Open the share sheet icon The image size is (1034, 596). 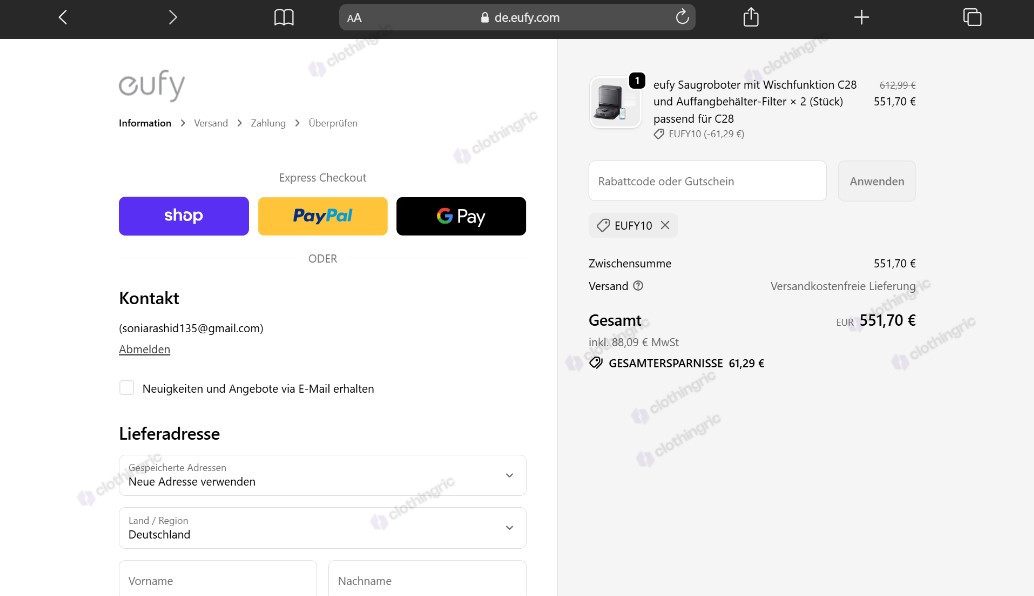click(751, 16)
